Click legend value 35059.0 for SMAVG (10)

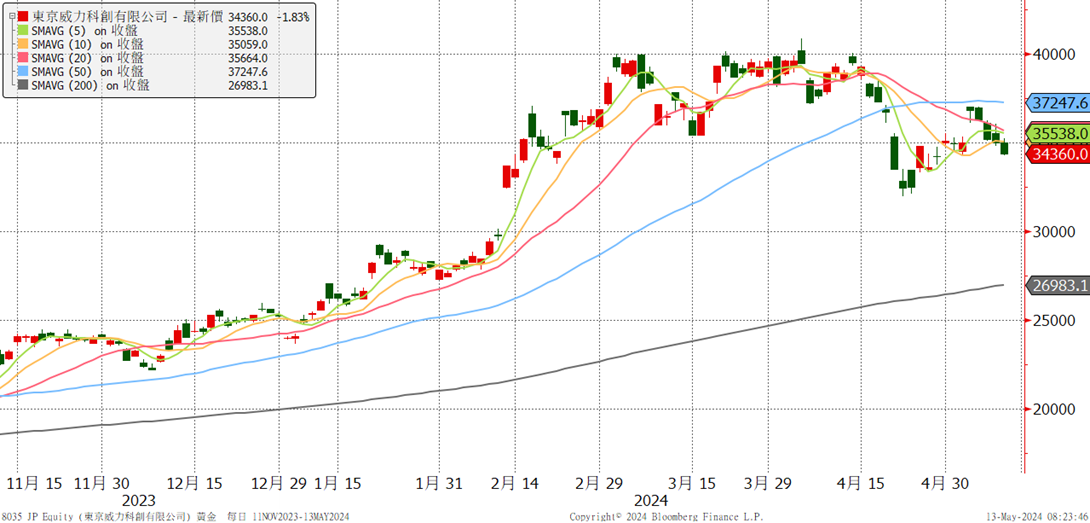click(x=247, y=44)
